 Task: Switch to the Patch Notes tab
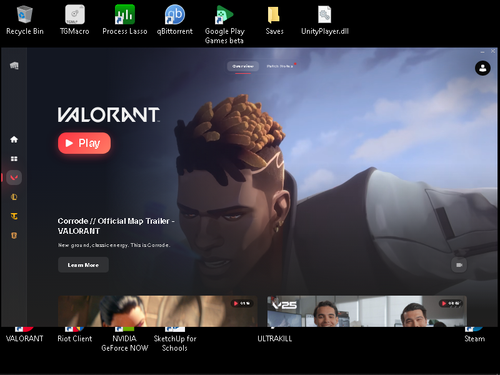click(280, 66)
